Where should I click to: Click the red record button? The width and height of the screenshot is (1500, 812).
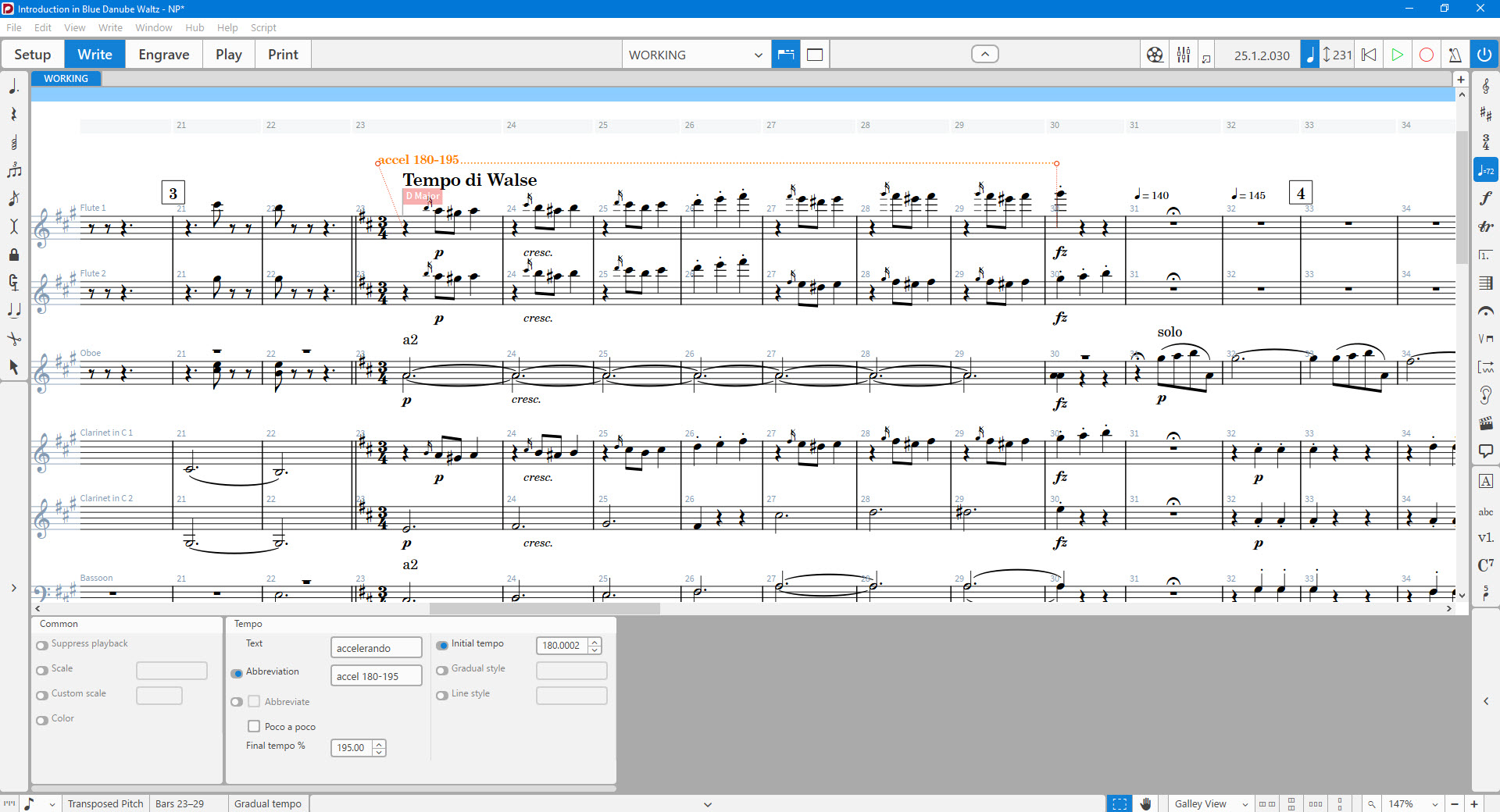click(x=1427, y=55)
